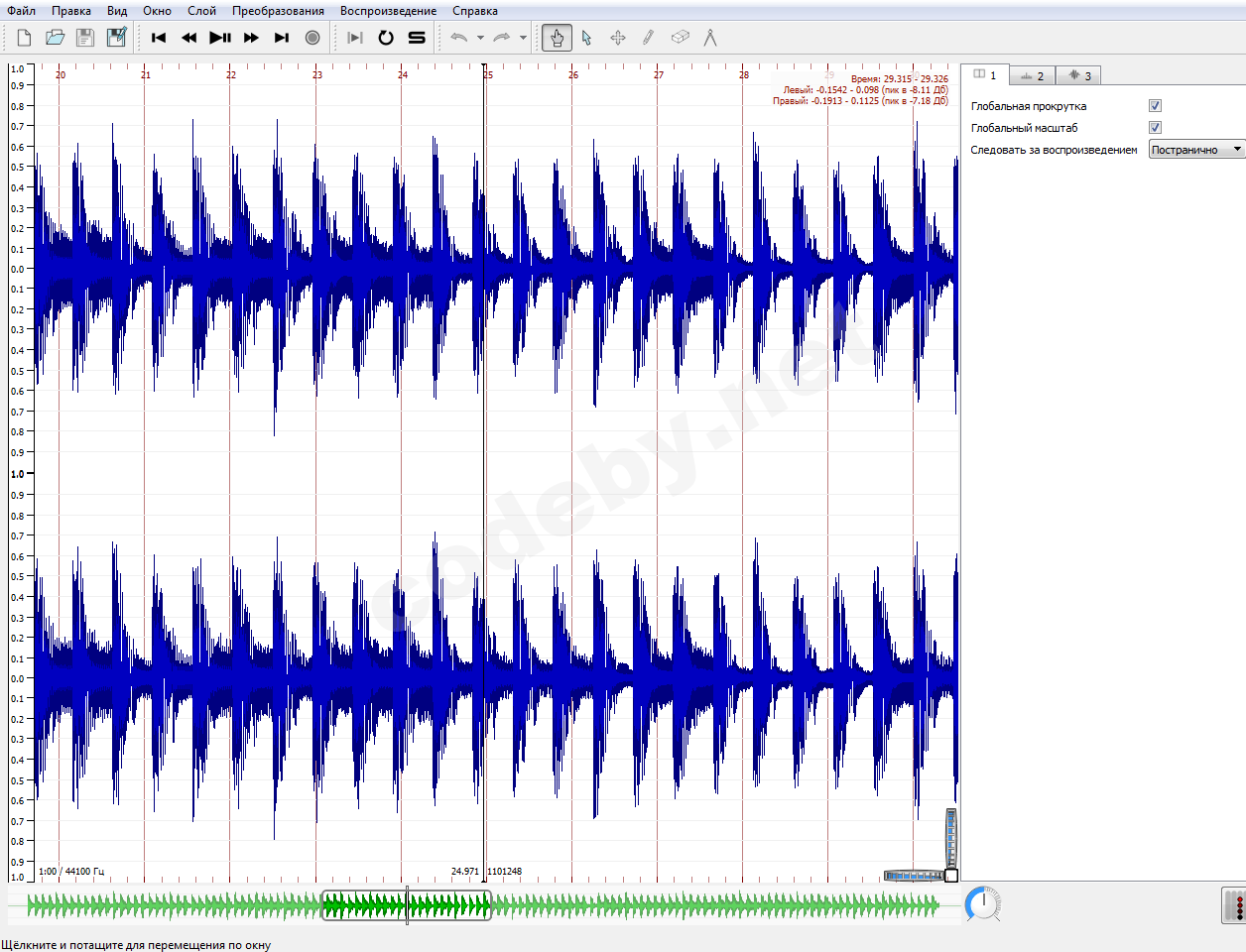Toggle the Solo playback S button
Image resolution: width=1246 pixels, height=952 pixels.
pos(417,38)
